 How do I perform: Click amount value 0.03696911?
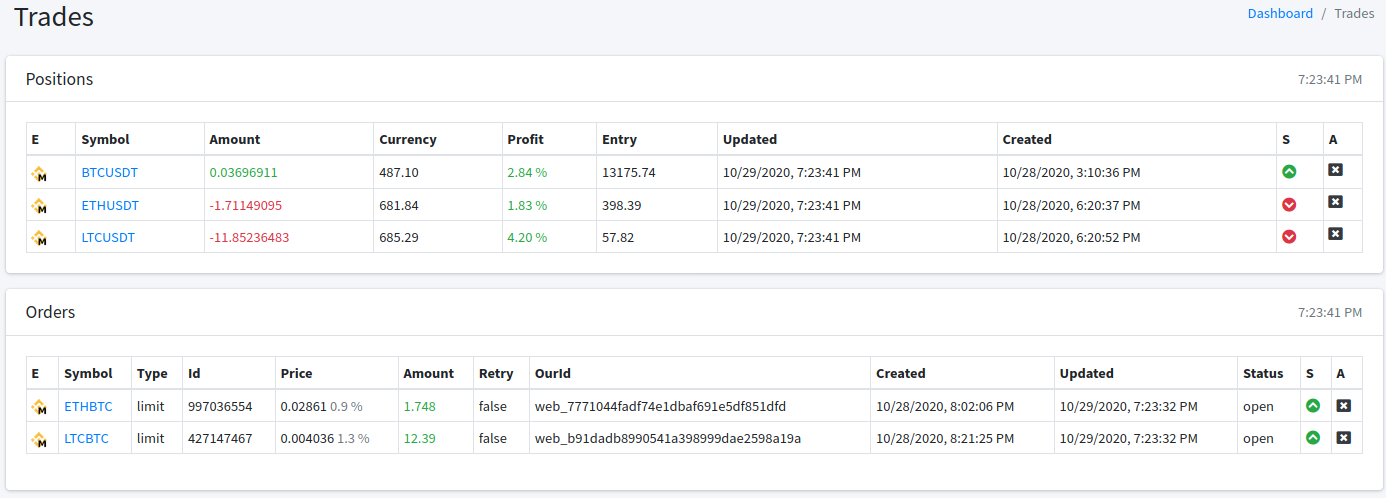[244, 173]
